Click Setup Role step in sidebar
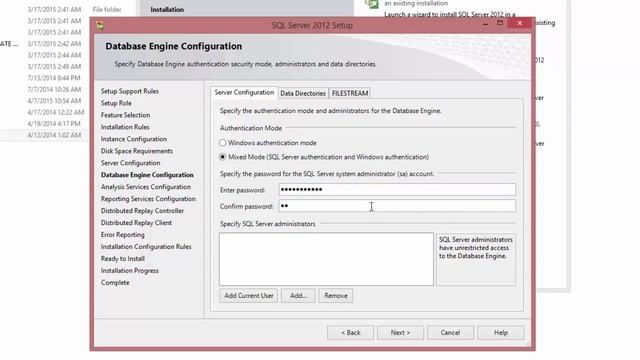This screenshot has height=360, width=640. 116,103
